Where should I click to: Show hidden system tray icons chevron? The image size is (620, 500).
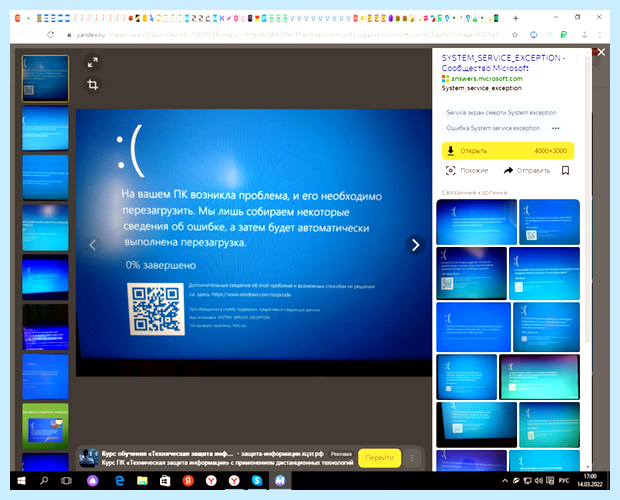505,481
